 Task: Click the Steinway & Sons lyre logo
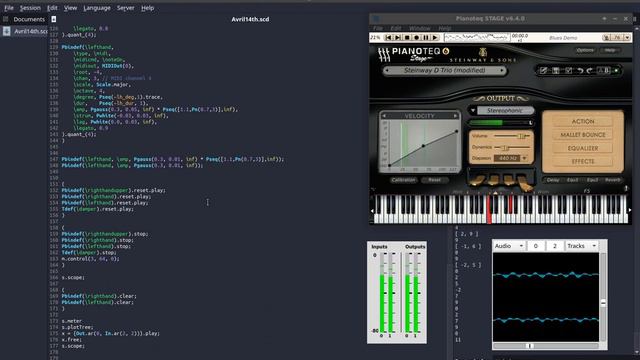[483, 52]
